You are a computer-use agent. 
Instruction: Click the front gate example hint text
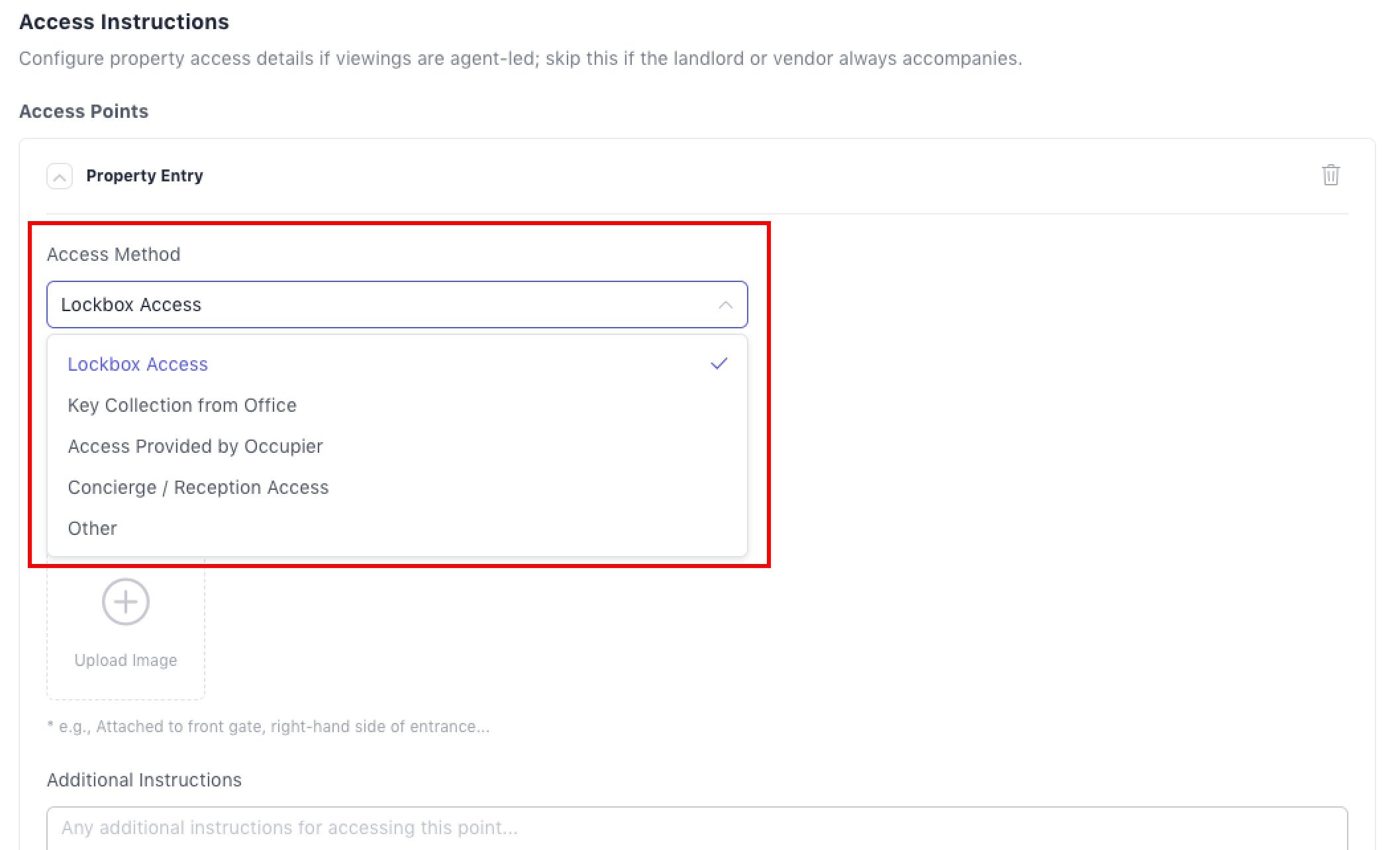[x=268, y=726]
